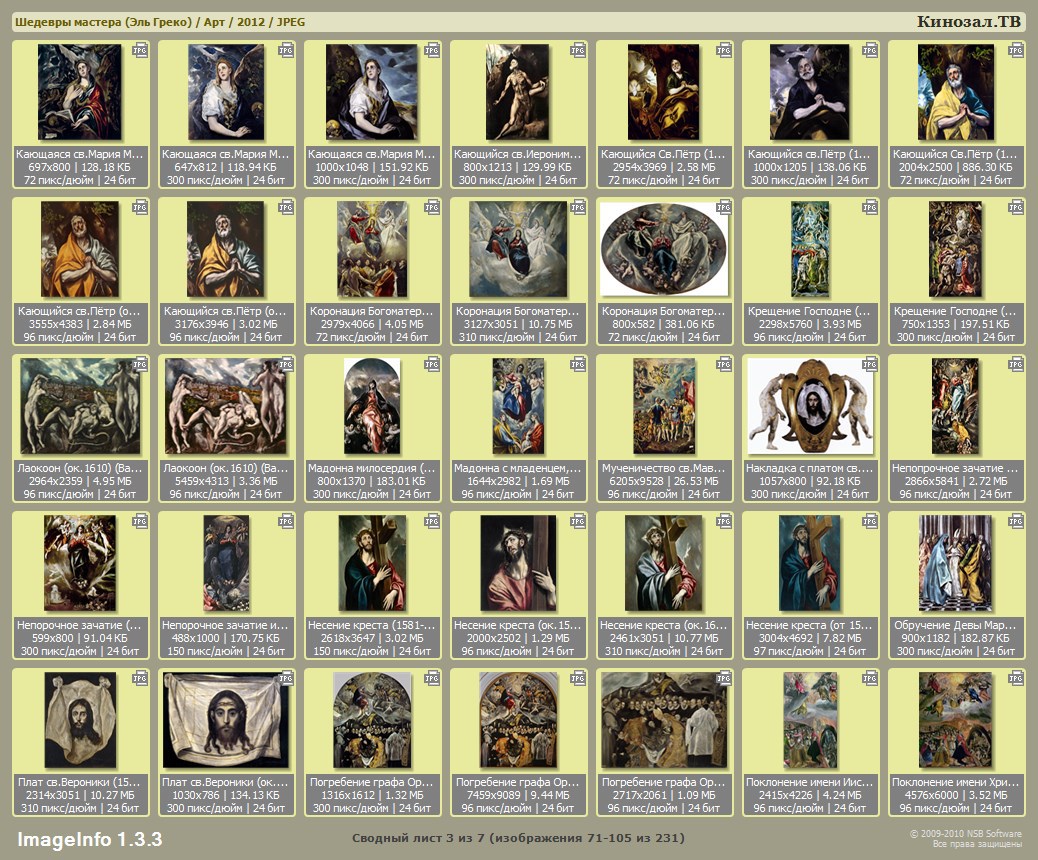Select the JPG badge on the 800x1370 card
The image size is (1038, 860).
(432, 364)
